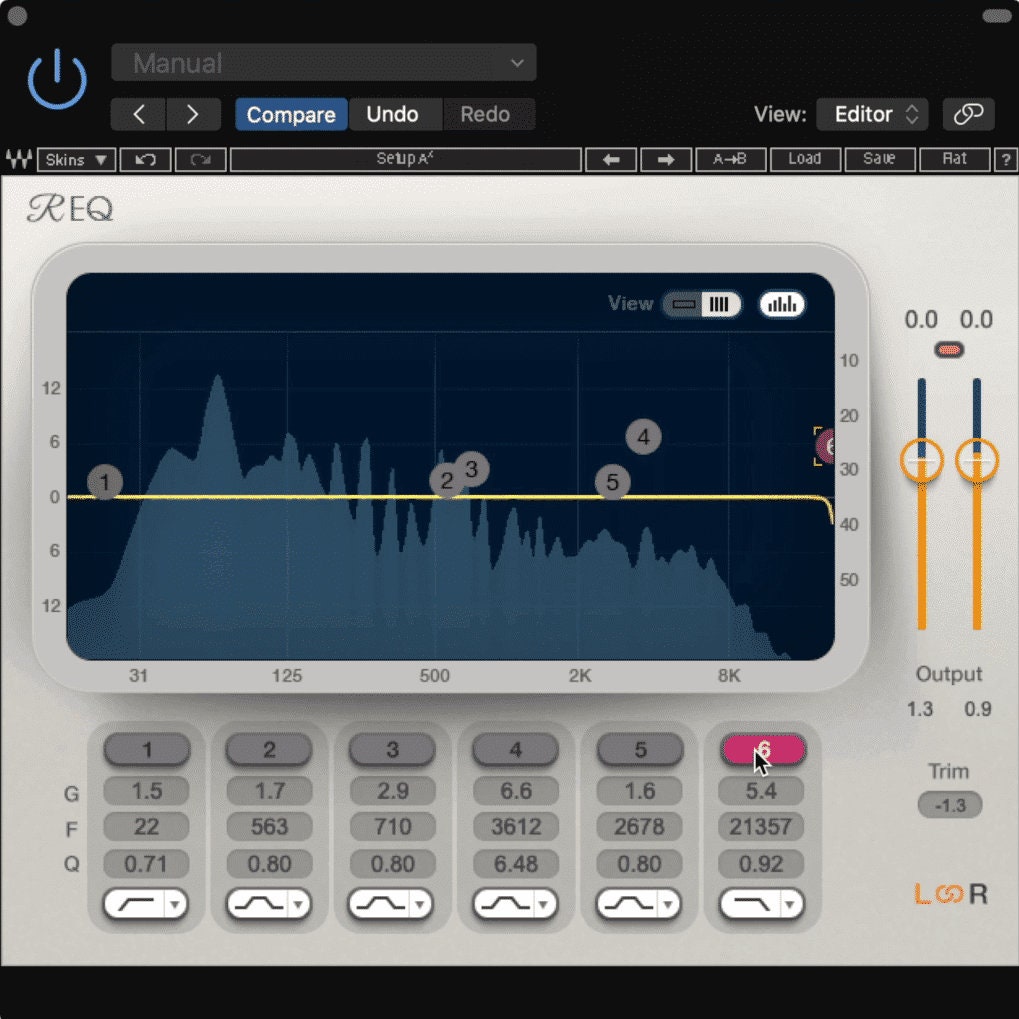The width and height of the screenshot is (1019, 1019).
Task: Click the Redo button
Action: (x=487, y=114)
